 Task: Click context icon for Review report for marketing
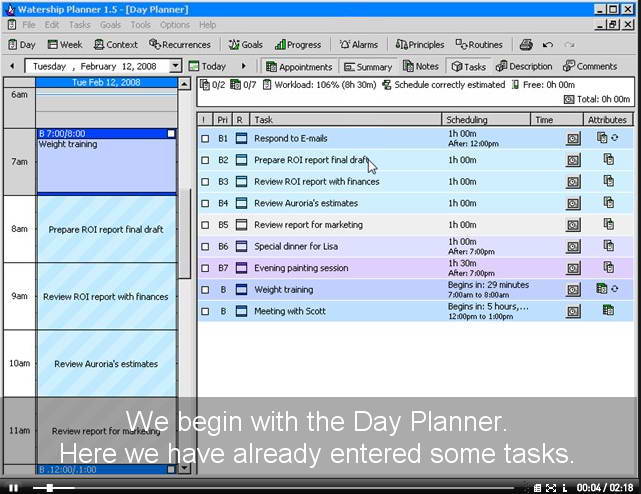242,225
